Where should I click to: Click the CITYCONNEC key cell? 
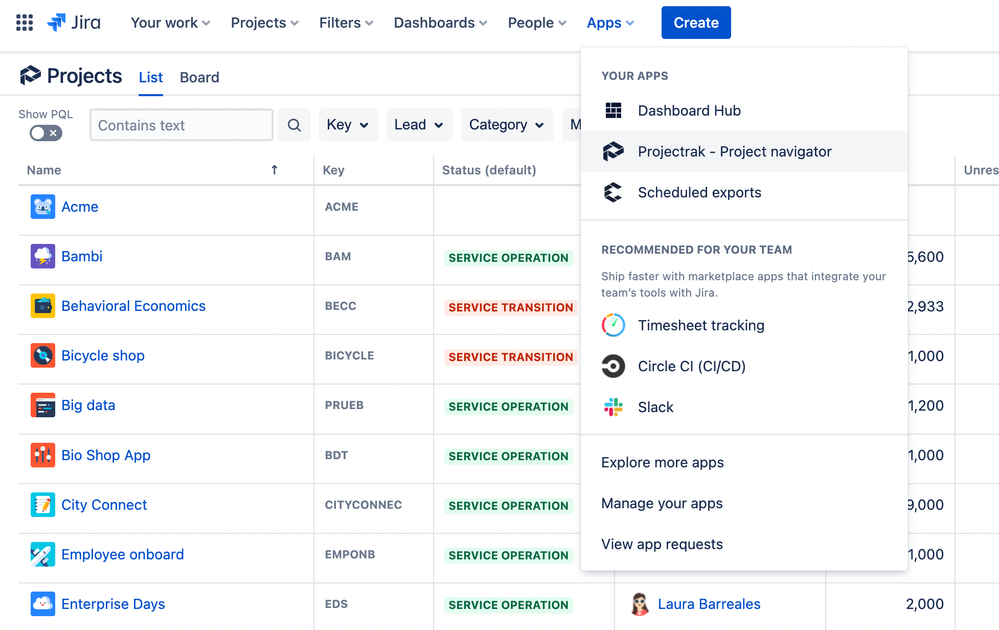pyautogui.click(x=363, y=505)
